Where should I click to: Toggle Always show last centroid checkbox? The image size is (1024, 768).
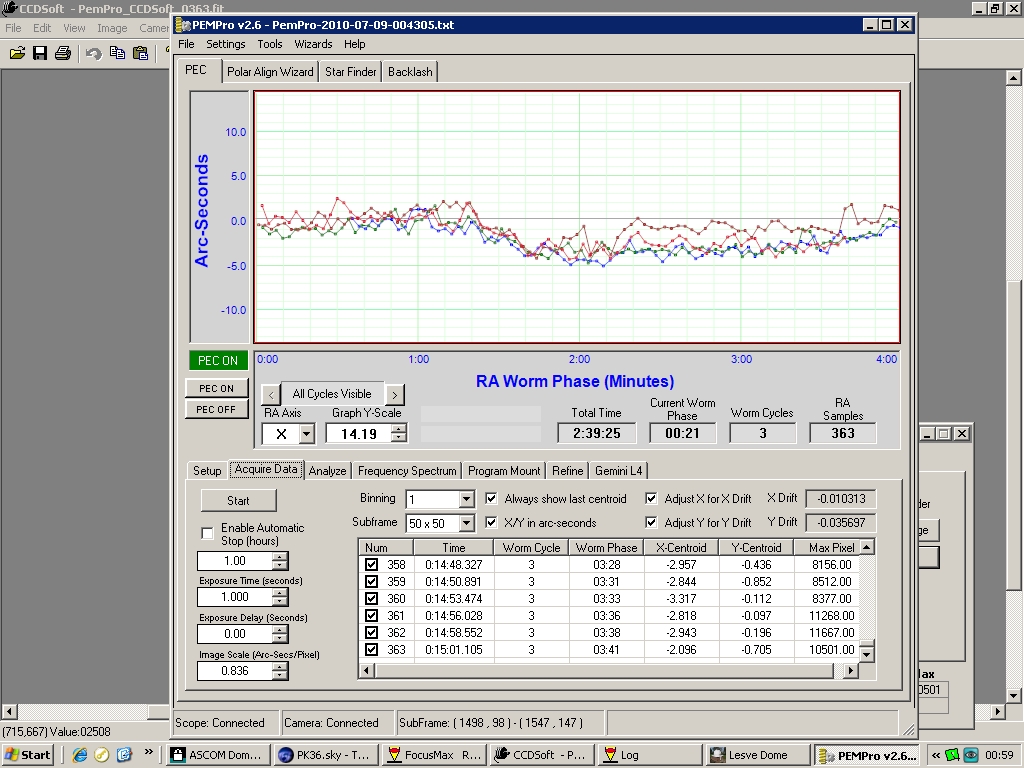point(491,498)
